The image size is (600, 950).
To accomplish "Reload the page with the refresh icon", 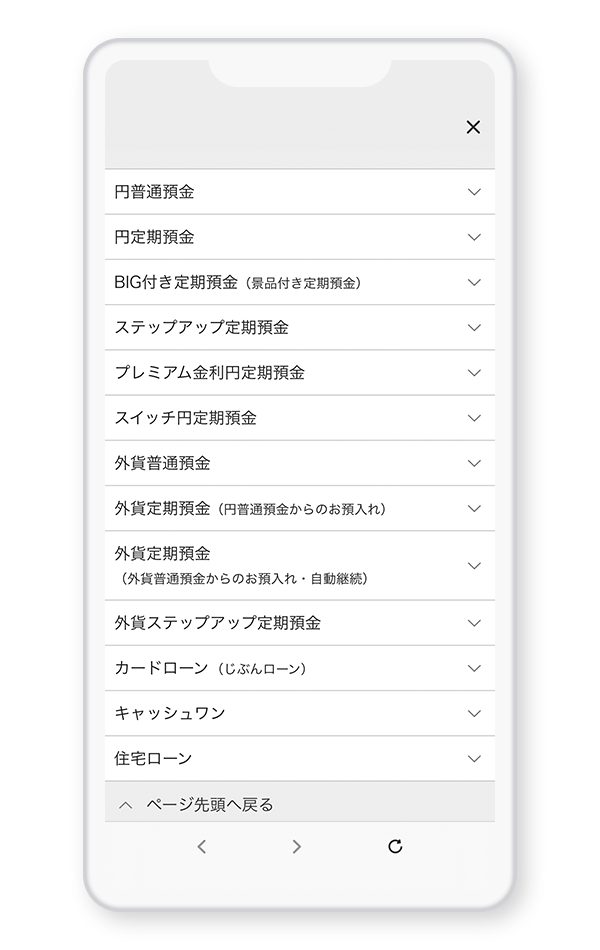I will pyautogui.click(x=395, y=847).
